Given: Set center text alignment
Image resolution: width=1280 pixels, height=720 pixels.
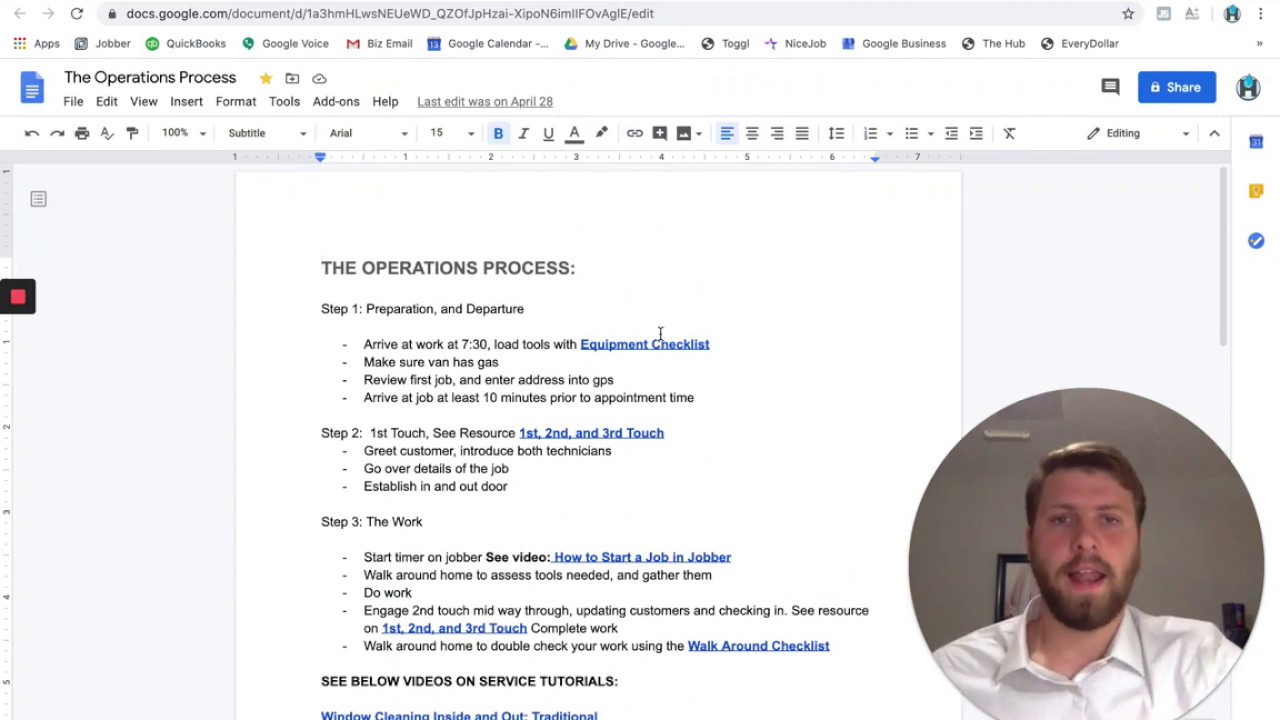Looking at the screenshot, I should coord(752,133).
